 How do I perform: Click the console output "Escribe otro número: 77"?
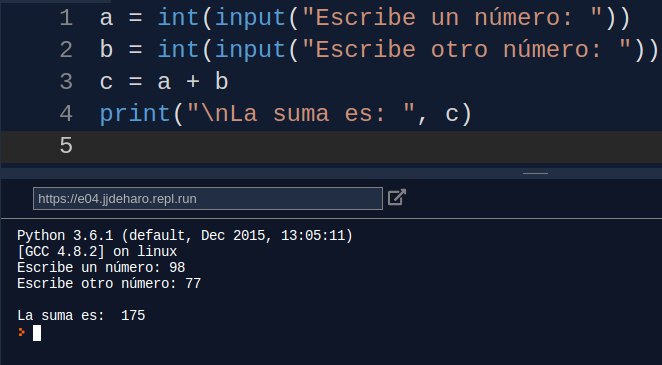click(x=109, y=284)
